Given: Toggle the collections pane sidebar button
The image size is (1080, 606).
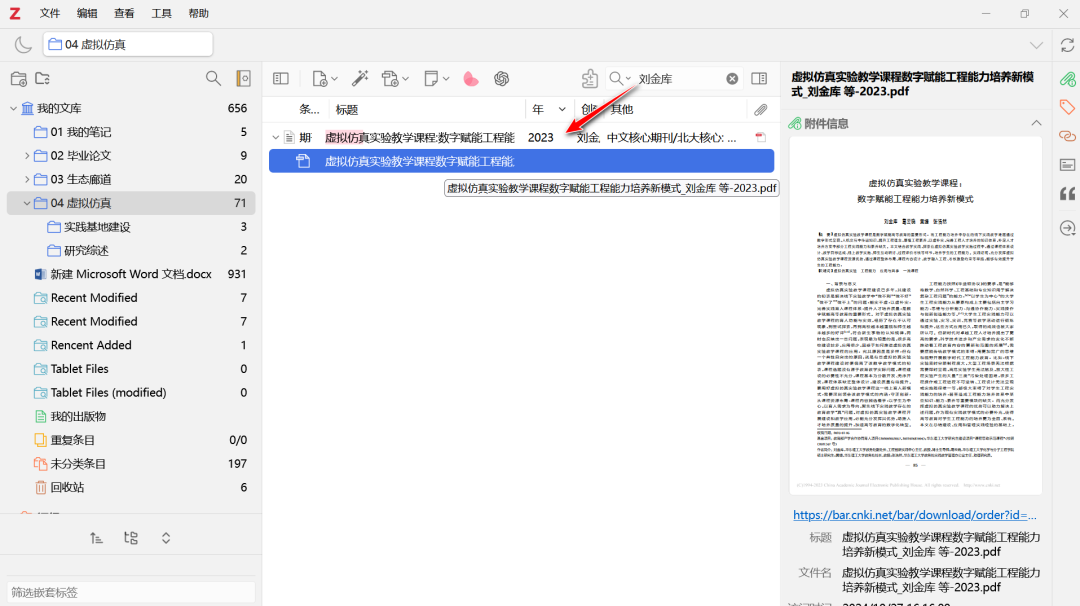Looking at the screenshot, I should 281,78.
